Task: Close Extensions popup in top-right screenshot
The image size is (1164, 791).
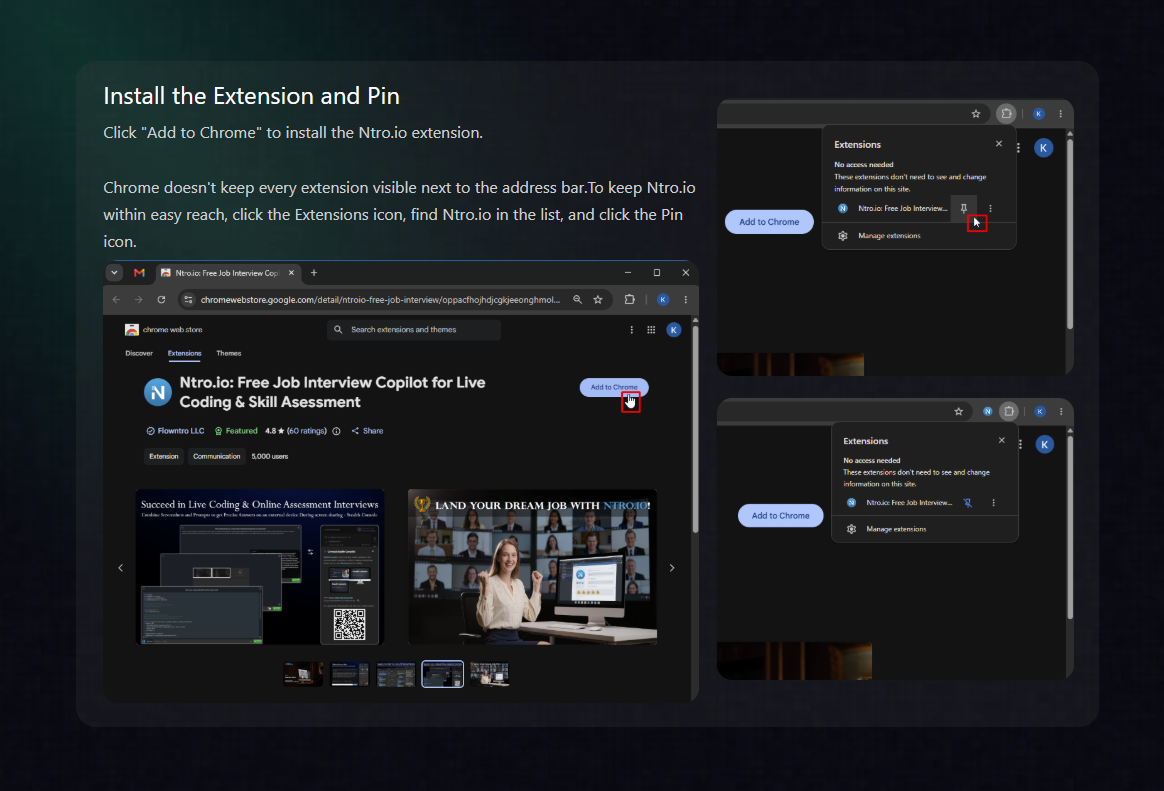Action: (999, 144)
